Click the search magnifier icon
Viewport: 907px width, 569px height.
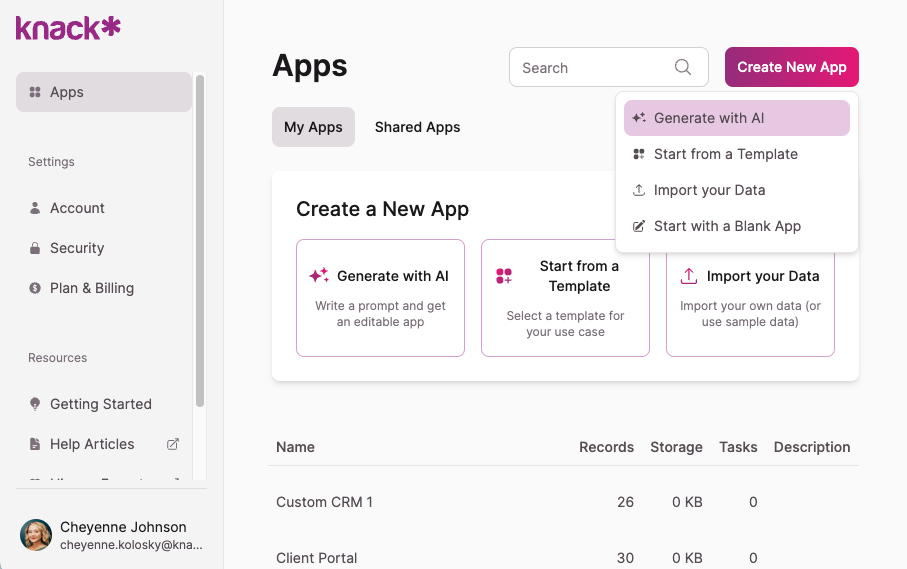coord(683,67)
